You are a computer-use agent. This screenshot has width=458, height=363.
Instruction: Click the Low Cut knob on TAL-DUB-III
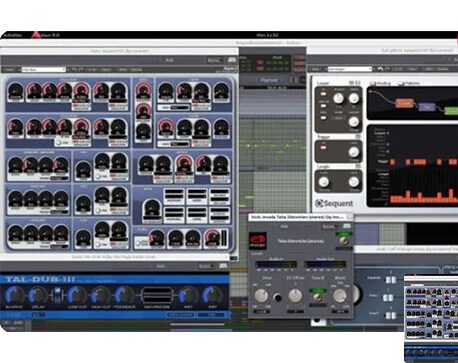[x=77, y=295]
